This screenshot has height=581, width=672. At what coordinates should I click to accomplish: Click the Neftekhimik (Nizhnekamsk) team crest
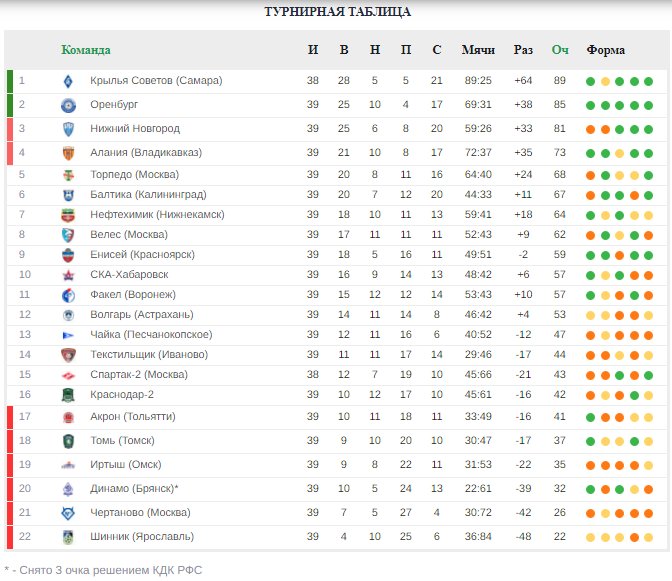click(x=68, y=215)
